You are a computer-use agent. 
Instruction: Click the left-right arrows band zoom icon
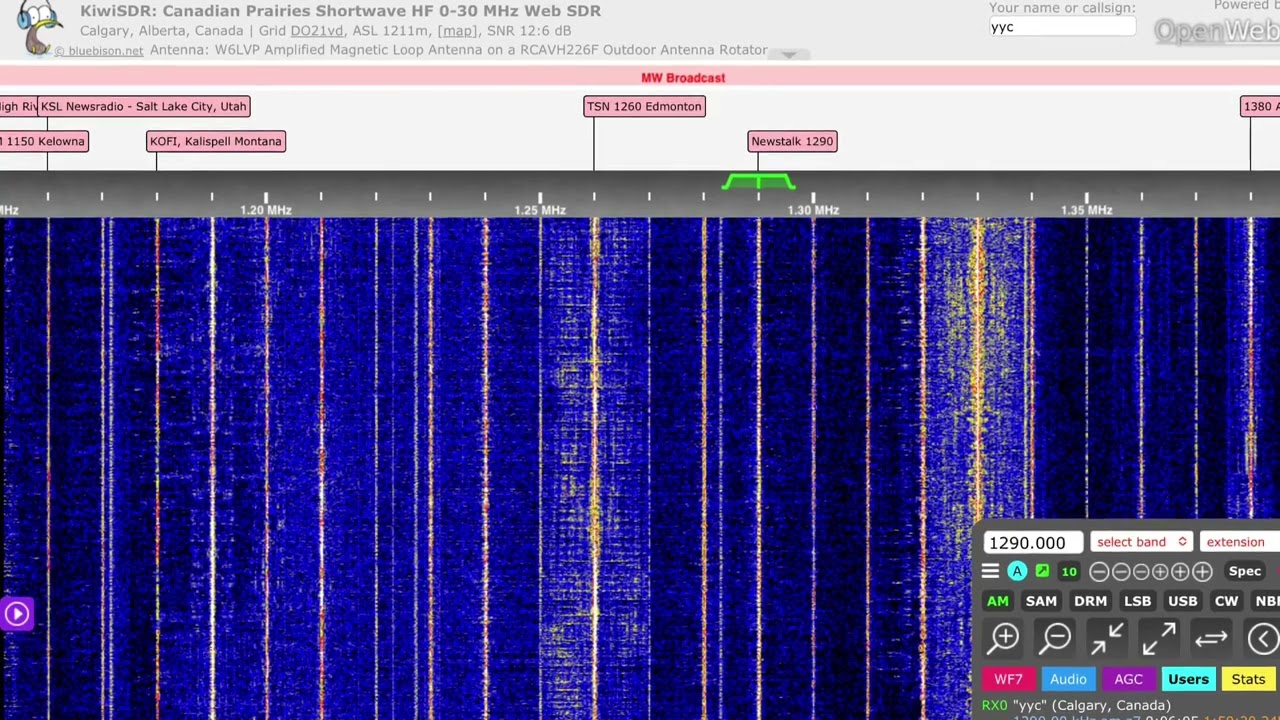point(1211,637)
